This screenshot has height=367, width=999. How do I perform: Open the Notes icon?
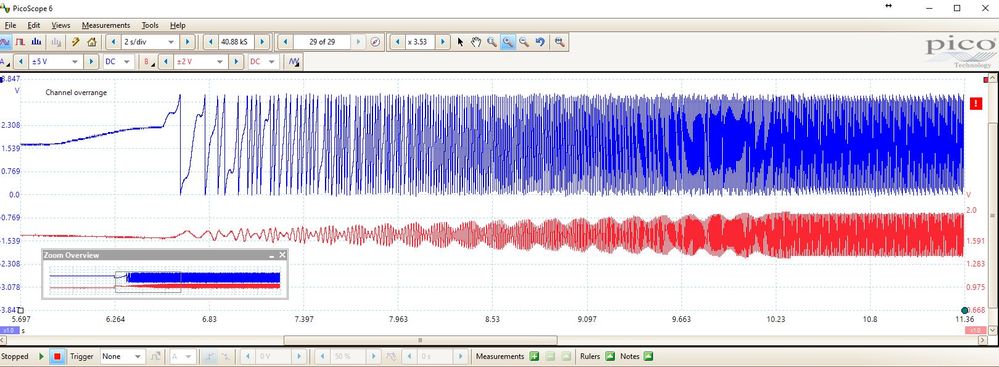pos(648,357)
